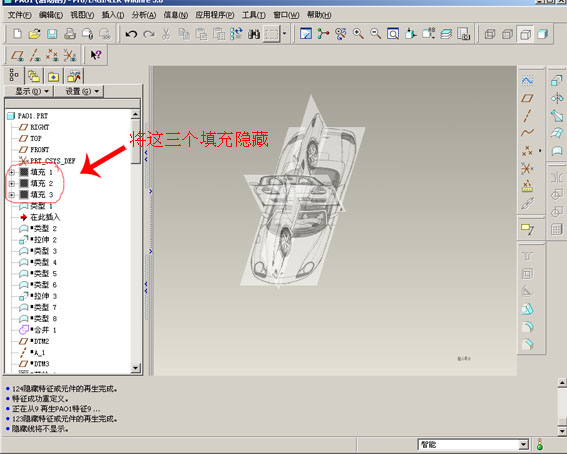Click the context-sensitive help cursor icon
This screenshot has height=454, width=567.
pyautogui.click(x=96, y=55)
